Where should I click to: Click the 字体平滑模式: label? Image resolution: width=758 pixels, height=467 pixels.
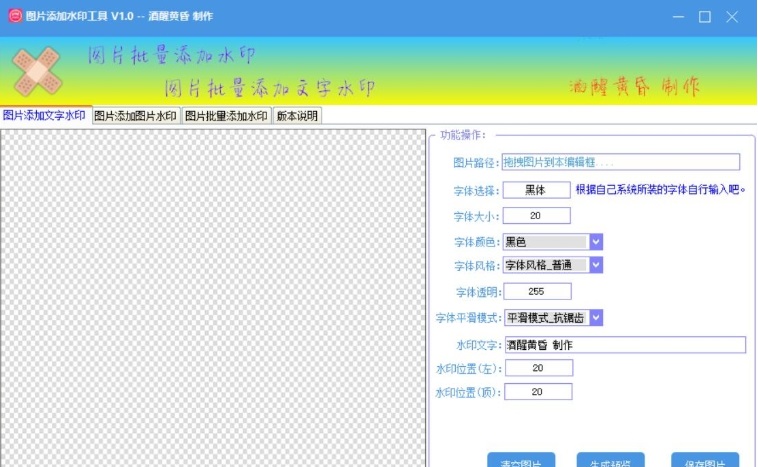[468, 318]
